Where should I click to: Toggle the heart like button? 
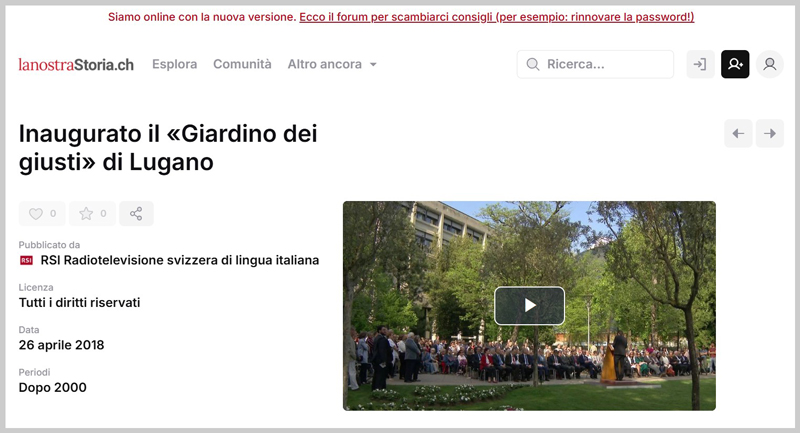42,214
